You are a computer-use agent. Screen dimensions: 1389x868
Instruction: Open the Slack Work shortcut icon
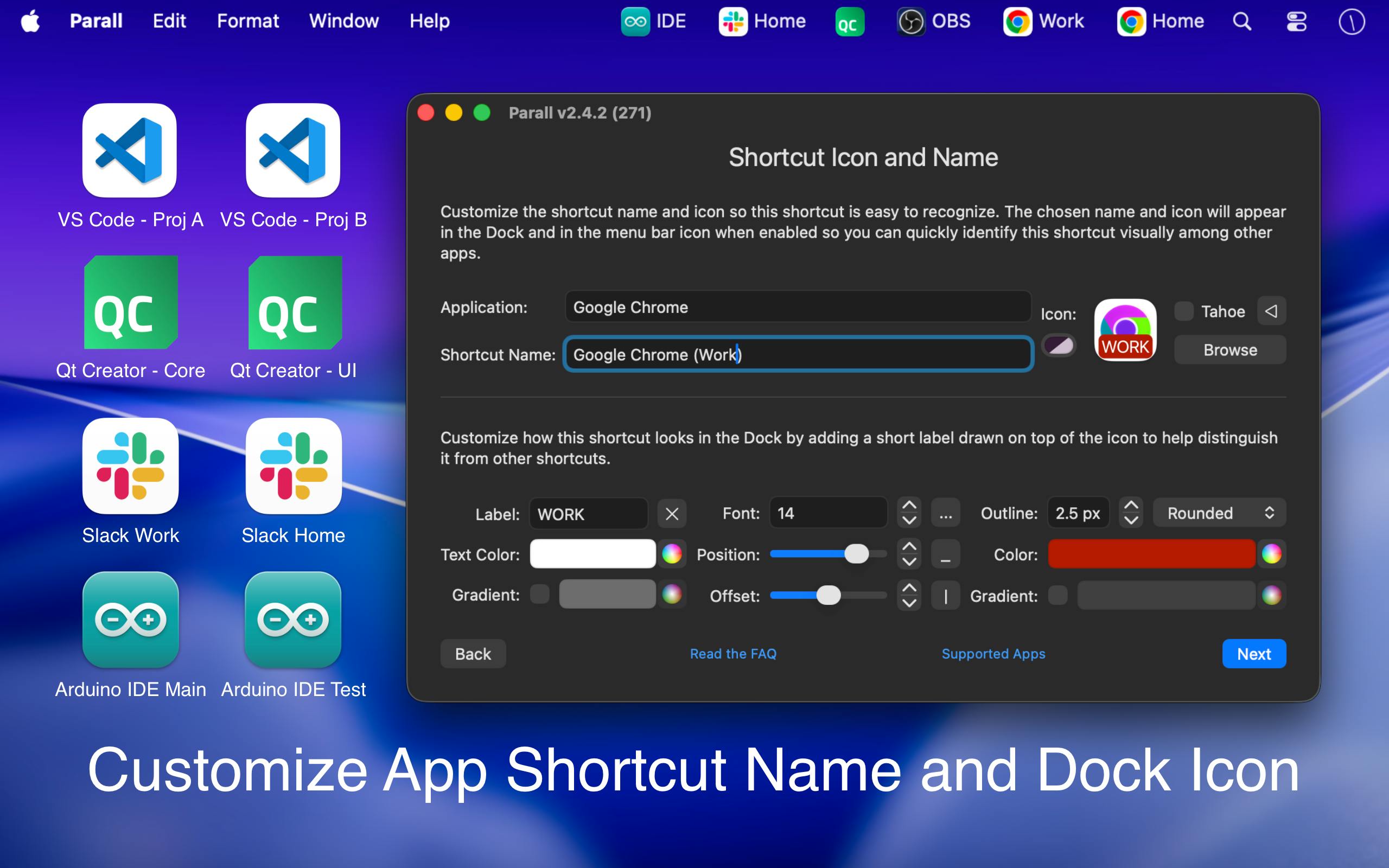[x=130, y=465]
